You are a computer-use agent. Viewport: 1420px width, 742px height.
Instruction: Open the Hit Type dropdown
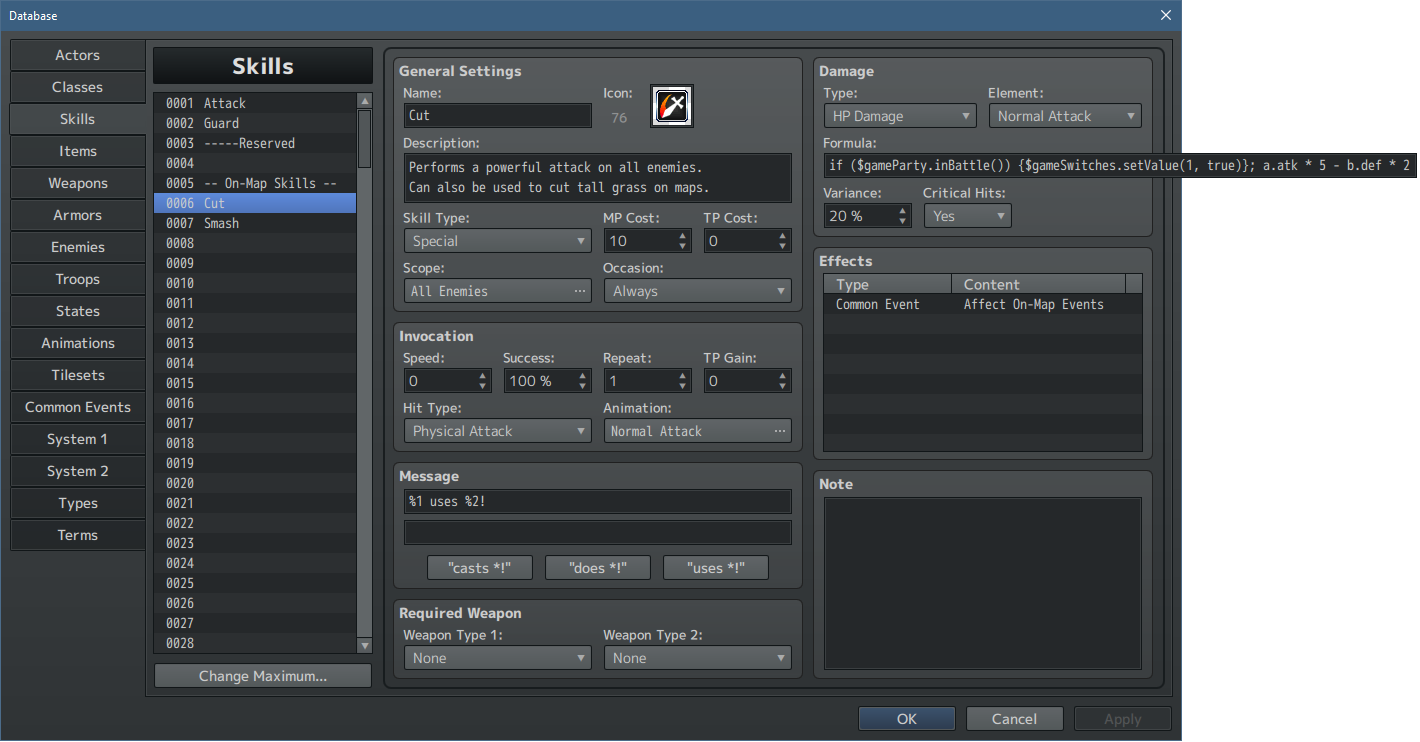497,431
